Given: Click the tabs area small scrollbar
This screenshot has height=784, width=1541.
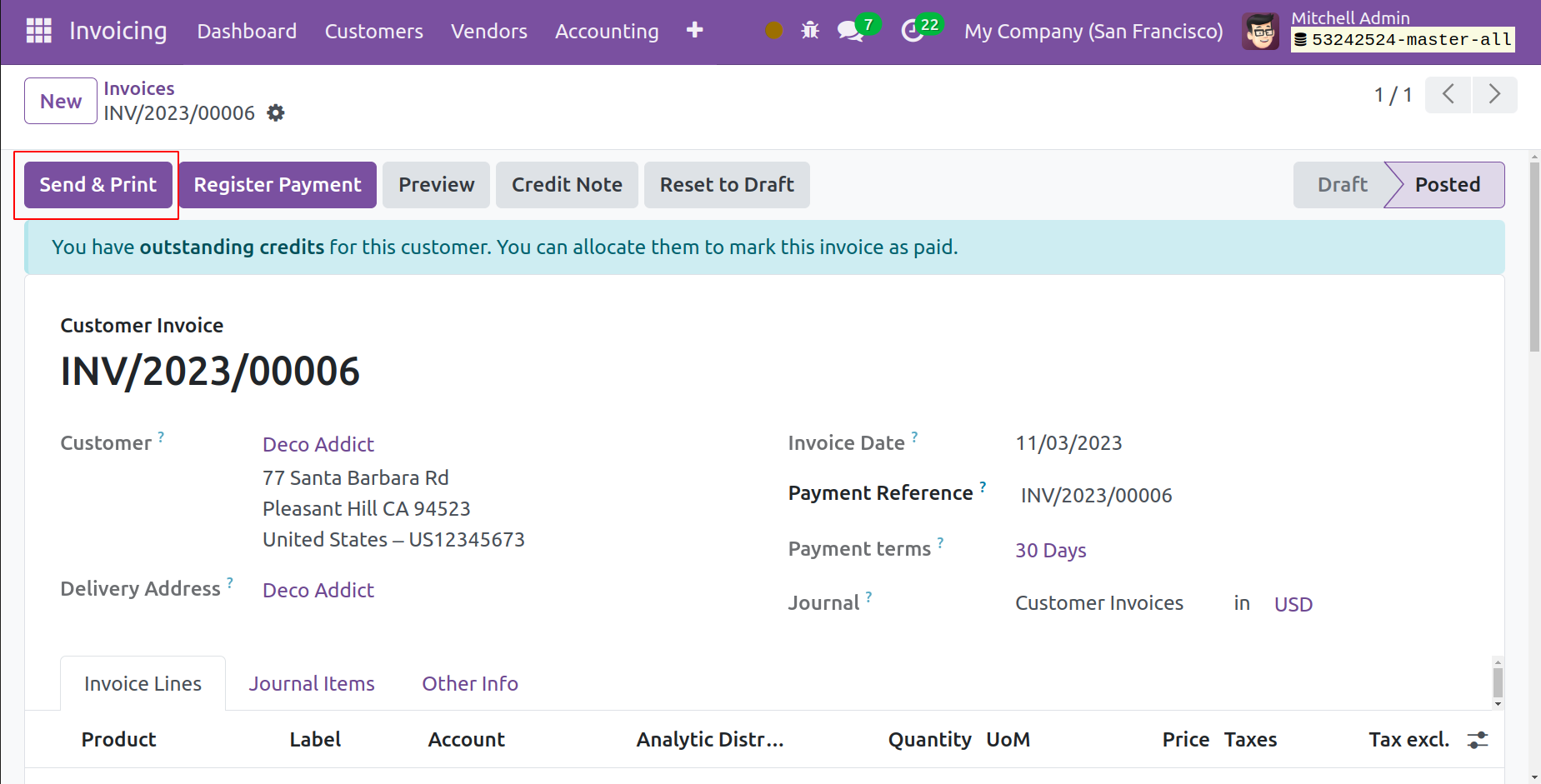Looking at the screenshot, I should (x=1498, y=683).
